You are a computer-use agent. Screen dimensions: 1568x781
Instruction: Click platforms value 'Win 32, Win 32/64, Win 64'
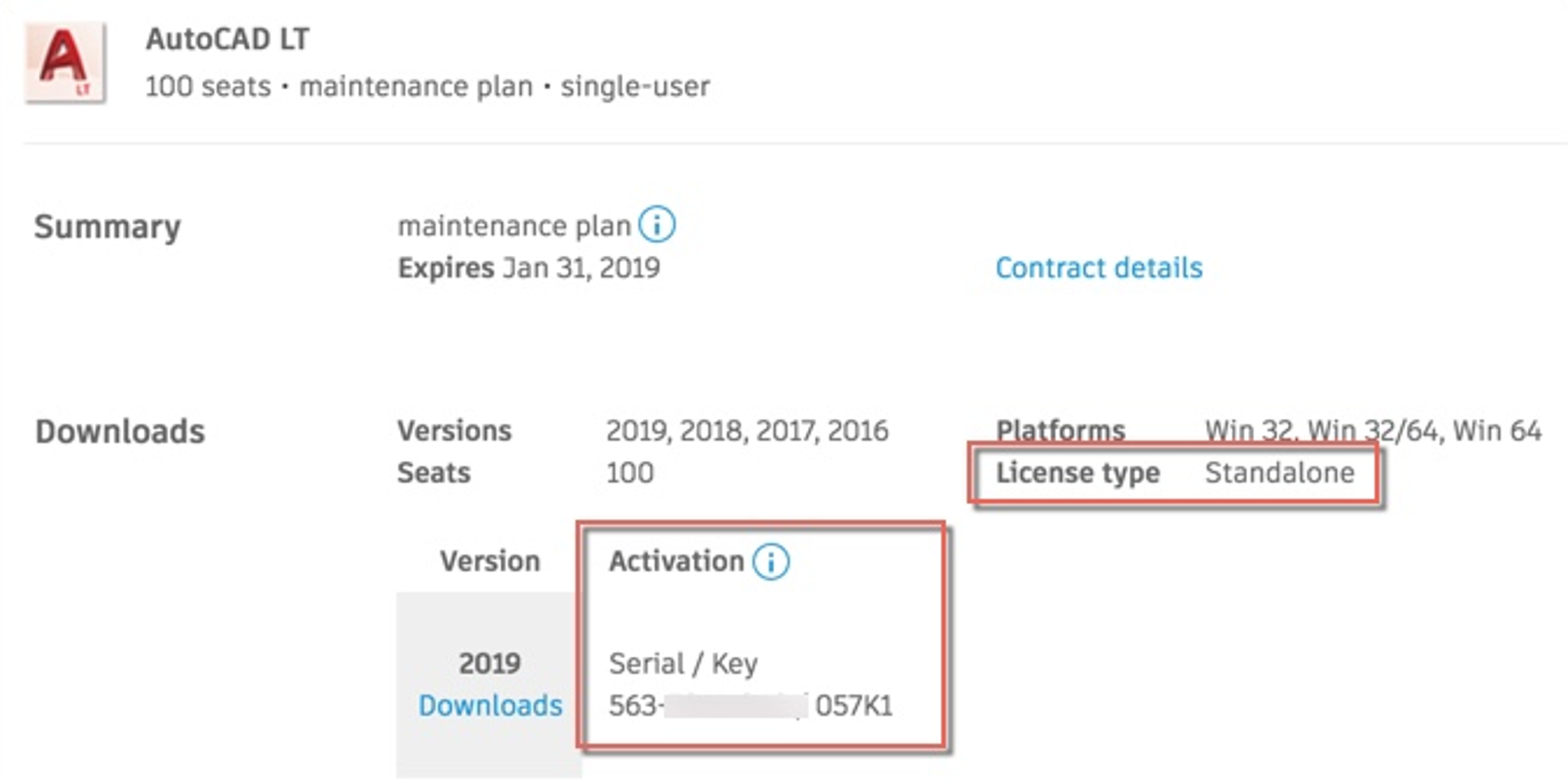[1373, 431]
